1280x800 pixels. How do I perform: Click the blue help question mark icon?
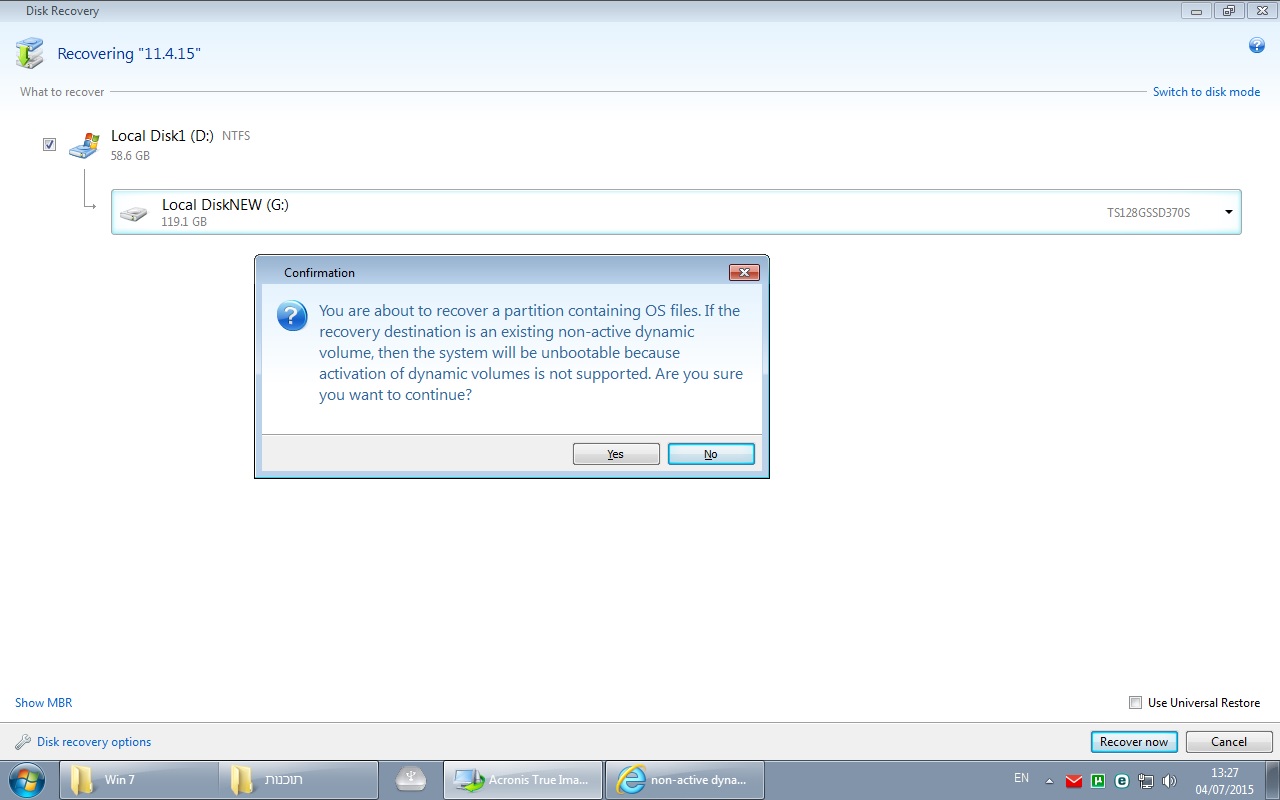[1257, 46]
